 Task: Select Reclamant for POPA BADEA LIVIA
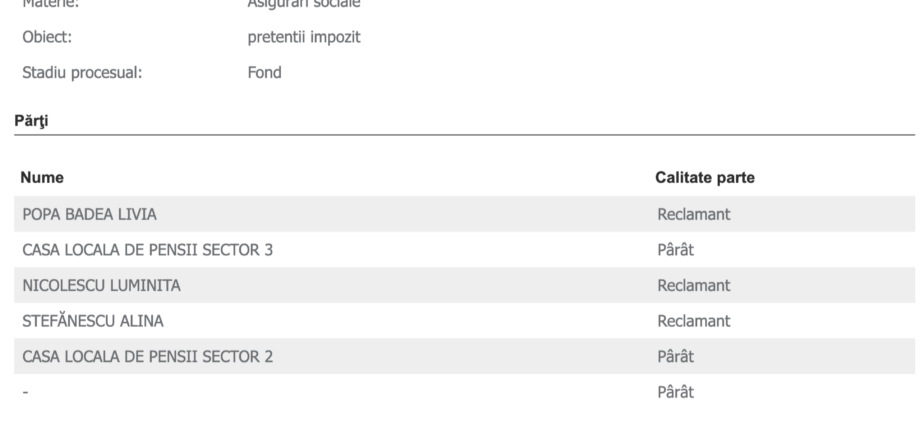point(694,214)
